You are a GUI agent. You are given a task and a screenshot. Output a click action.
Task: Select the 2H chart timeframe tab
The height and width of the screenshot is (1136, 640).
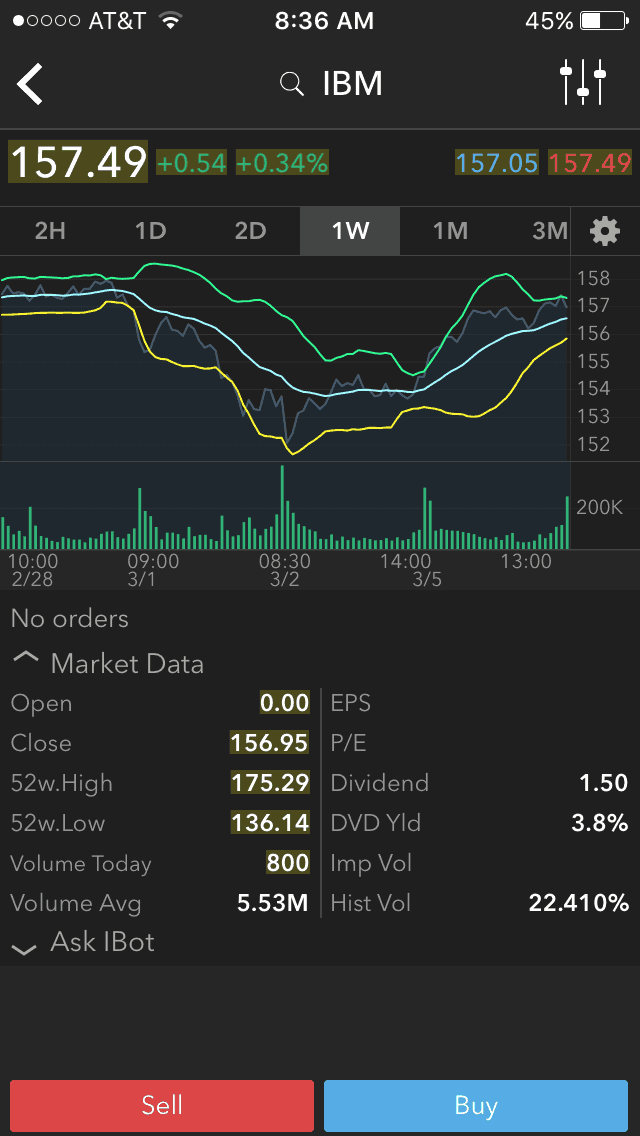[x=50, y=231]
